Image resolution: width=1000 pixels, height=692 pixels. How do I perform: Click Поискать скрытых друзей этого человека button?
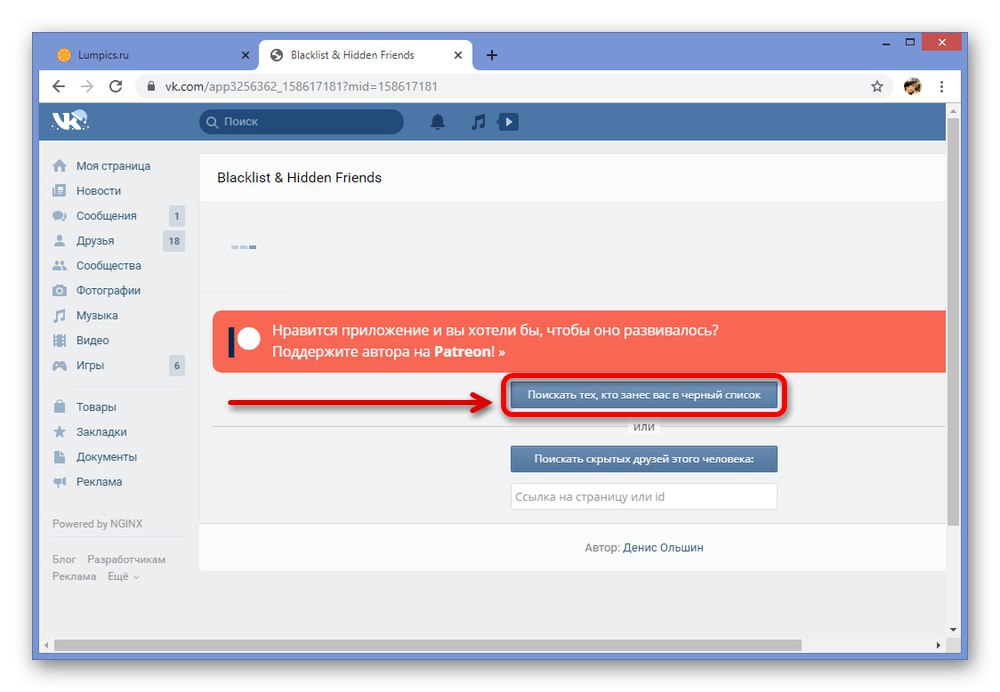click(x=644, y=459)
